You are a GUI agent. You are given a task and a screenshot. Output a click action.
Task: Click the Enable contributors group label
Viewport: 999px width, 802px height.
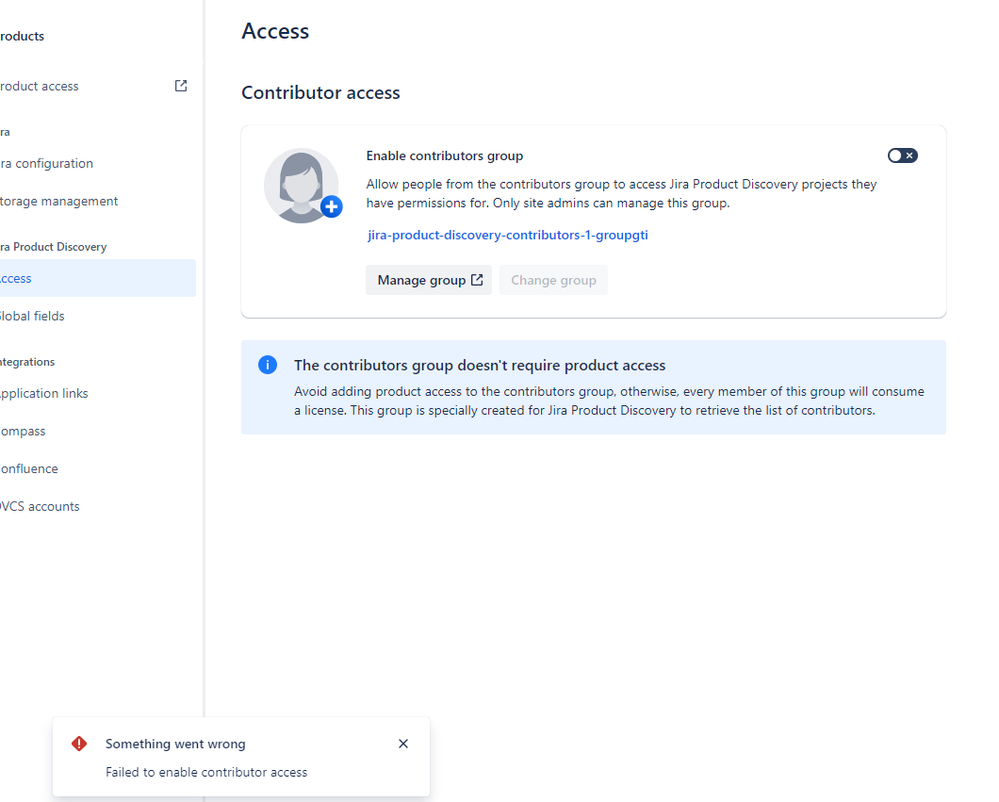[x=445, y=156]
